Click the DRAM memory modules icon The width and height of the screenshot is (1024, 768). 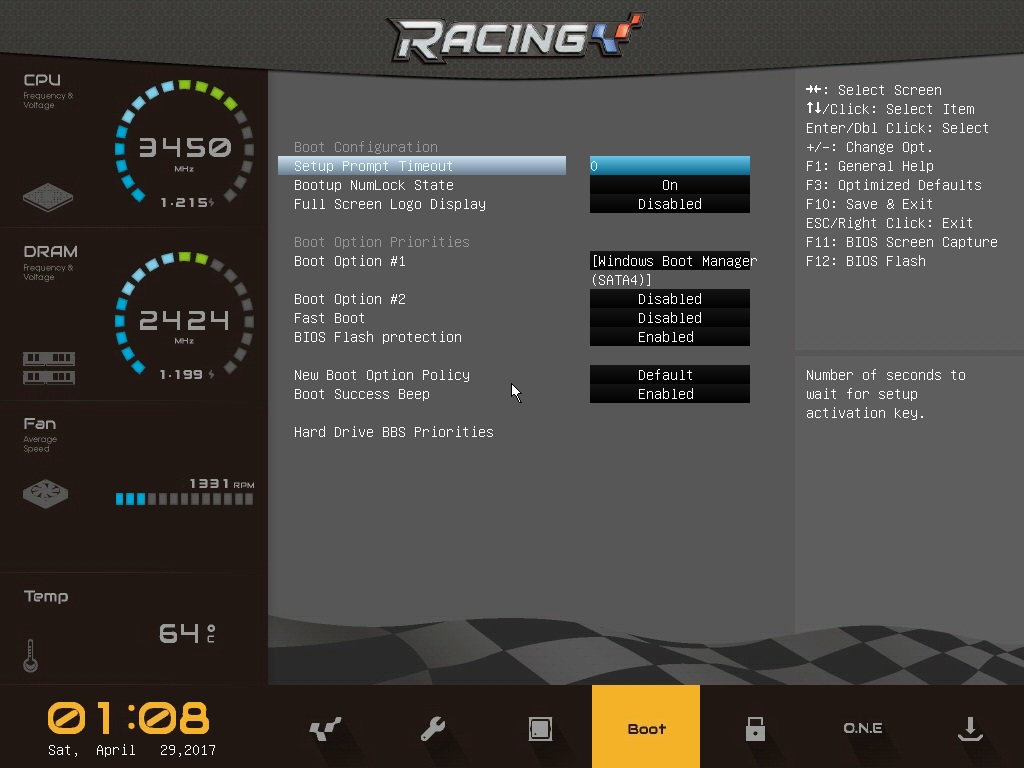(x=49, y=368)
